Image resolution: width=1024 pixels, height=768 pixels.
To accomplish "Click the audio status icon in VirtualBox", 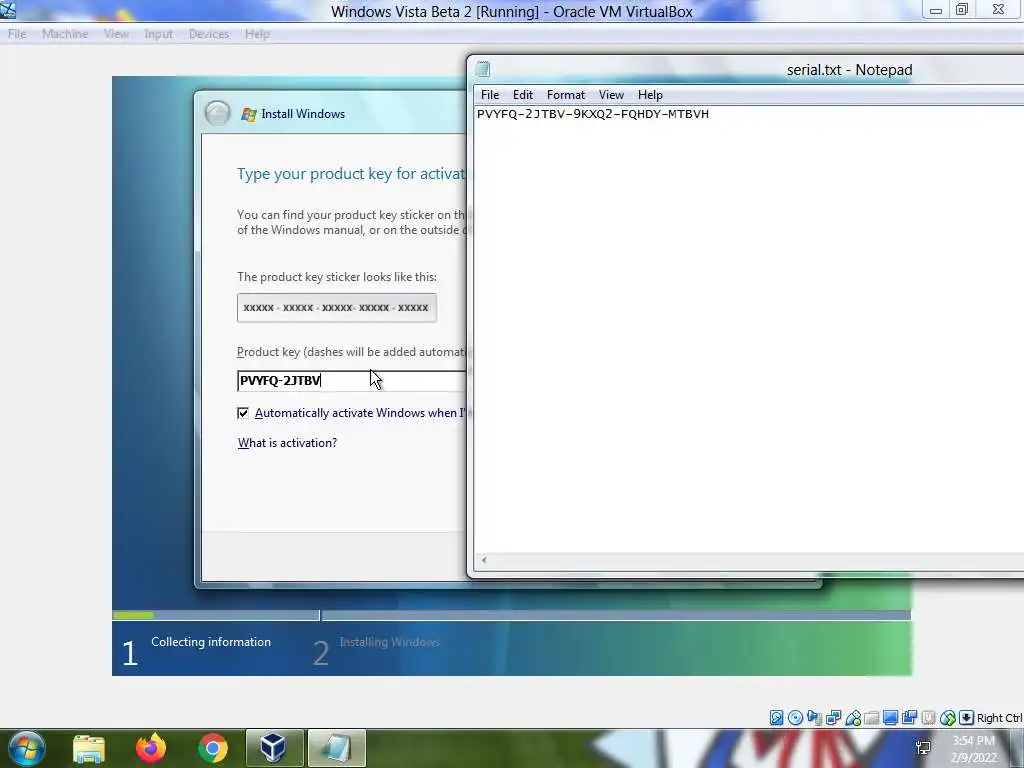I will coord(814,718).
